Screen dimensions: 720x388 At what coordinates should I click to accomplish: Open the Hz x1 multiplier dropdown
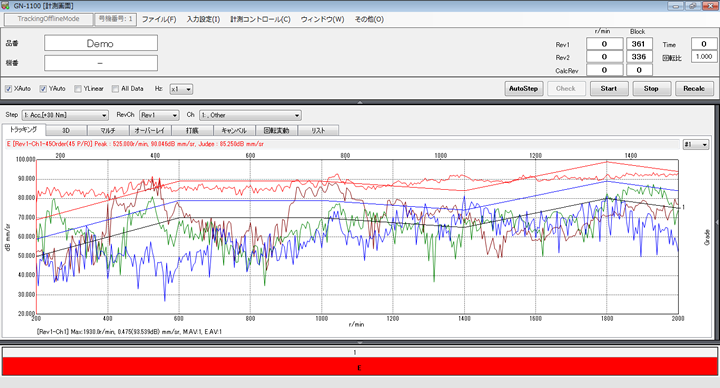tap(181, 89)
